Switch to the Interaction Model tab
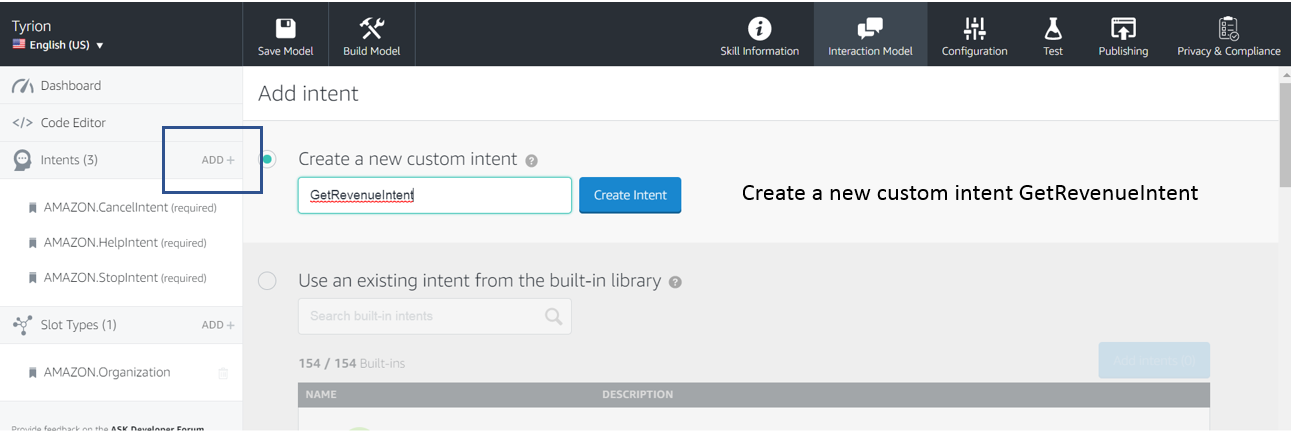 pos(870,34)
